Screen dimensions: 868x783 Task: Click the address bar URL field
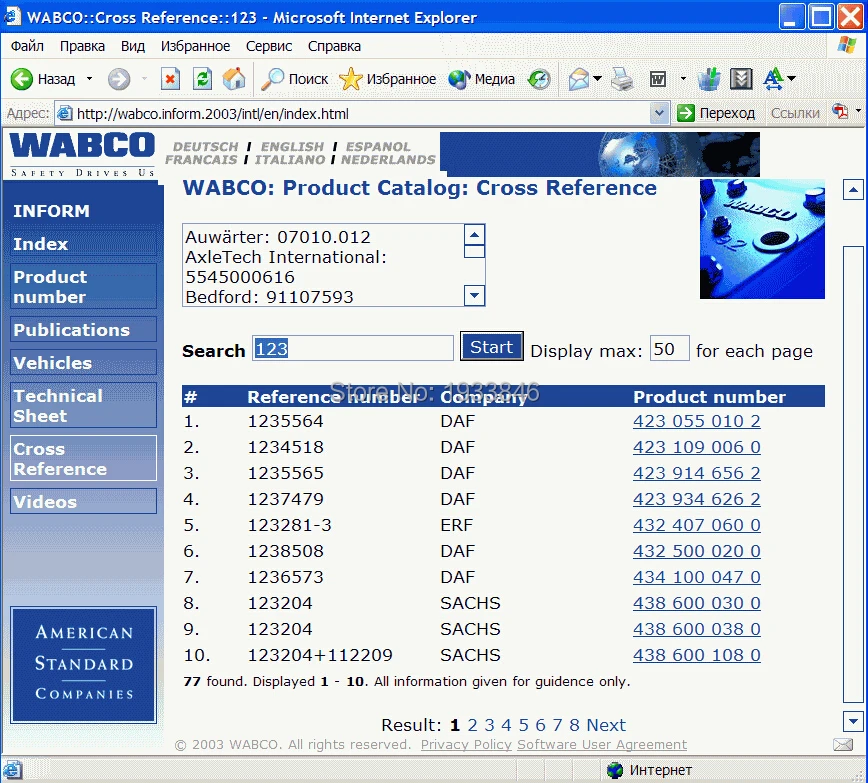pos(361,114)
